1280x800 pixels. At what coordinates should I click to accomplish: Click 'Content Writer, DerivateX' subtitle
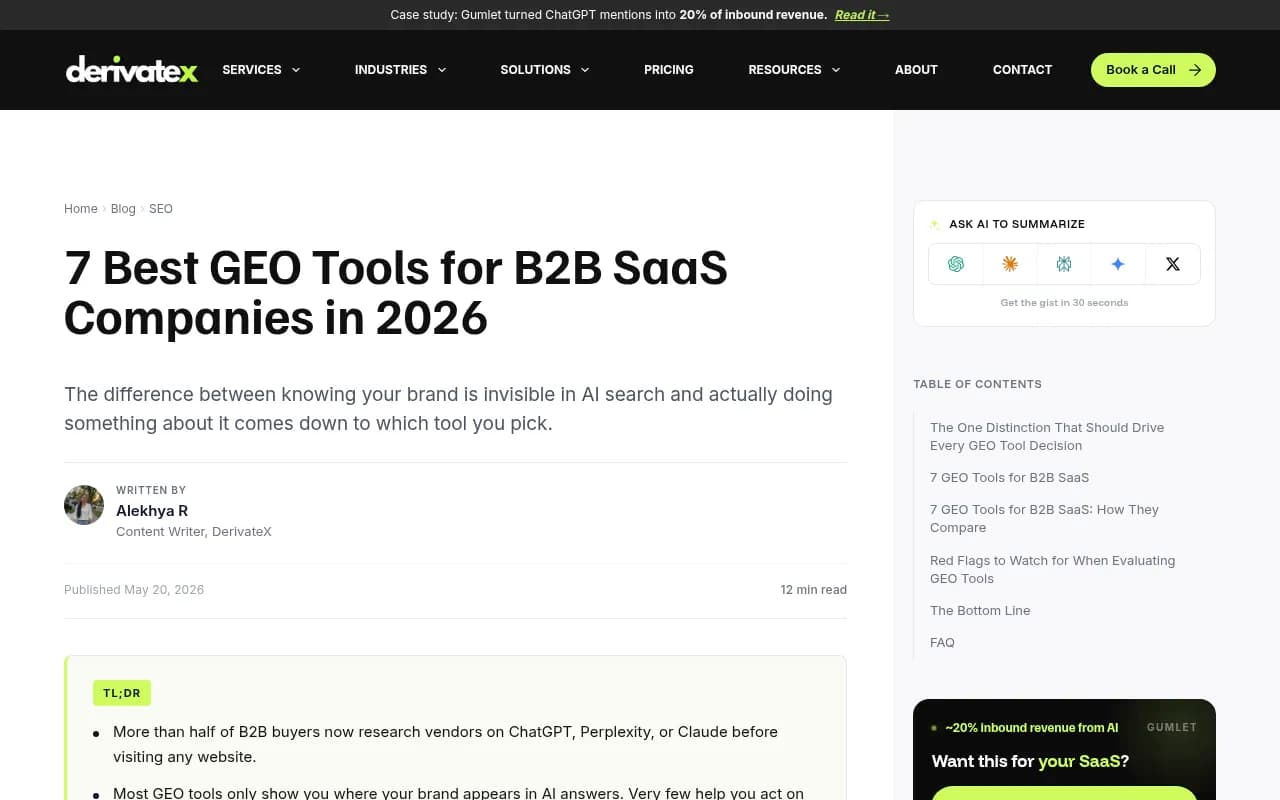coord(194,531)
